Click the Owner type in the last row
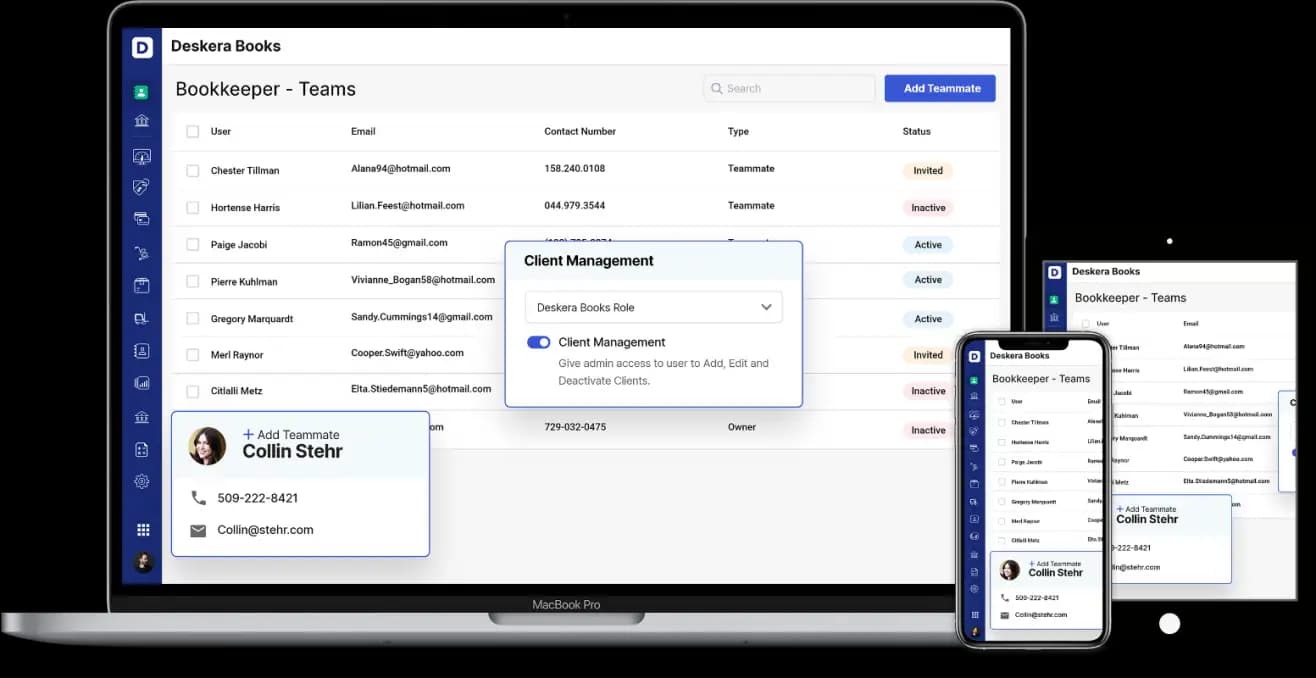 pyautogui.click(x=742, y=427)
